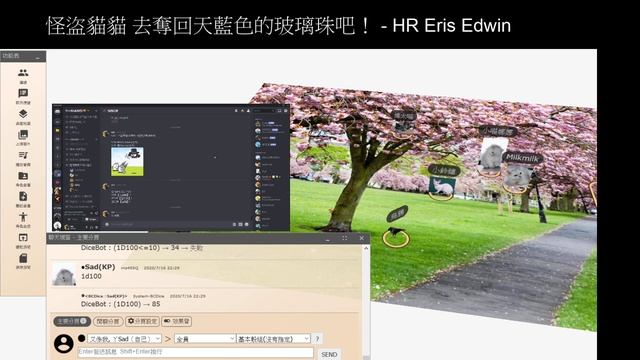Click the Sad(KP) sender name in the chat log
This screenshot has height=360, width=640.
(x=98, y=267)
